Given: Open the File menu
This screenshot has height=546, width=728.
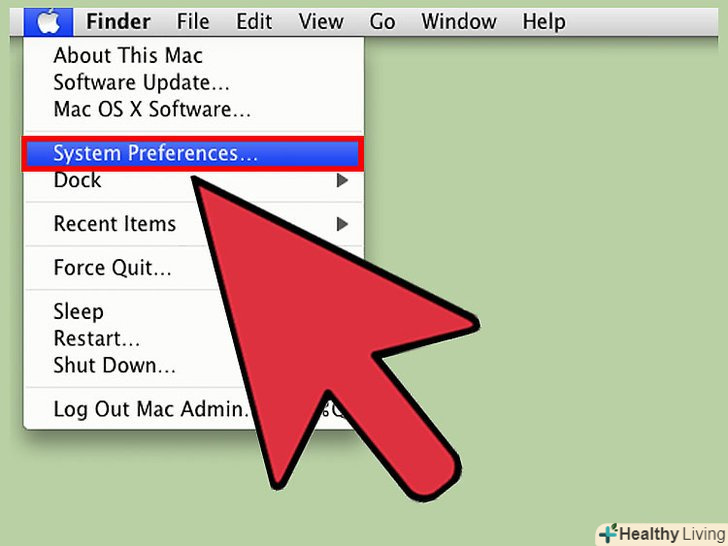Looking at the screenshot, I should [193, 22].
